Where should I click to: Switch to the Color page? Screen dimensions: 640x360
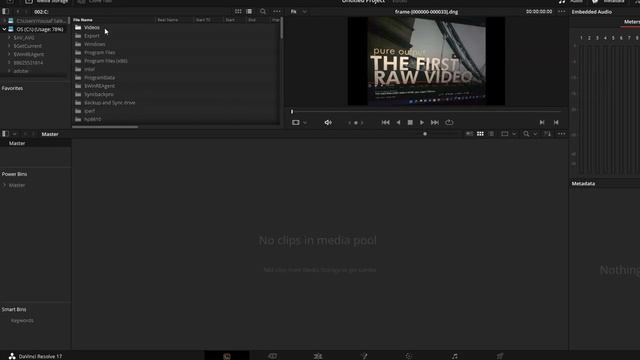tap(409, 356)
